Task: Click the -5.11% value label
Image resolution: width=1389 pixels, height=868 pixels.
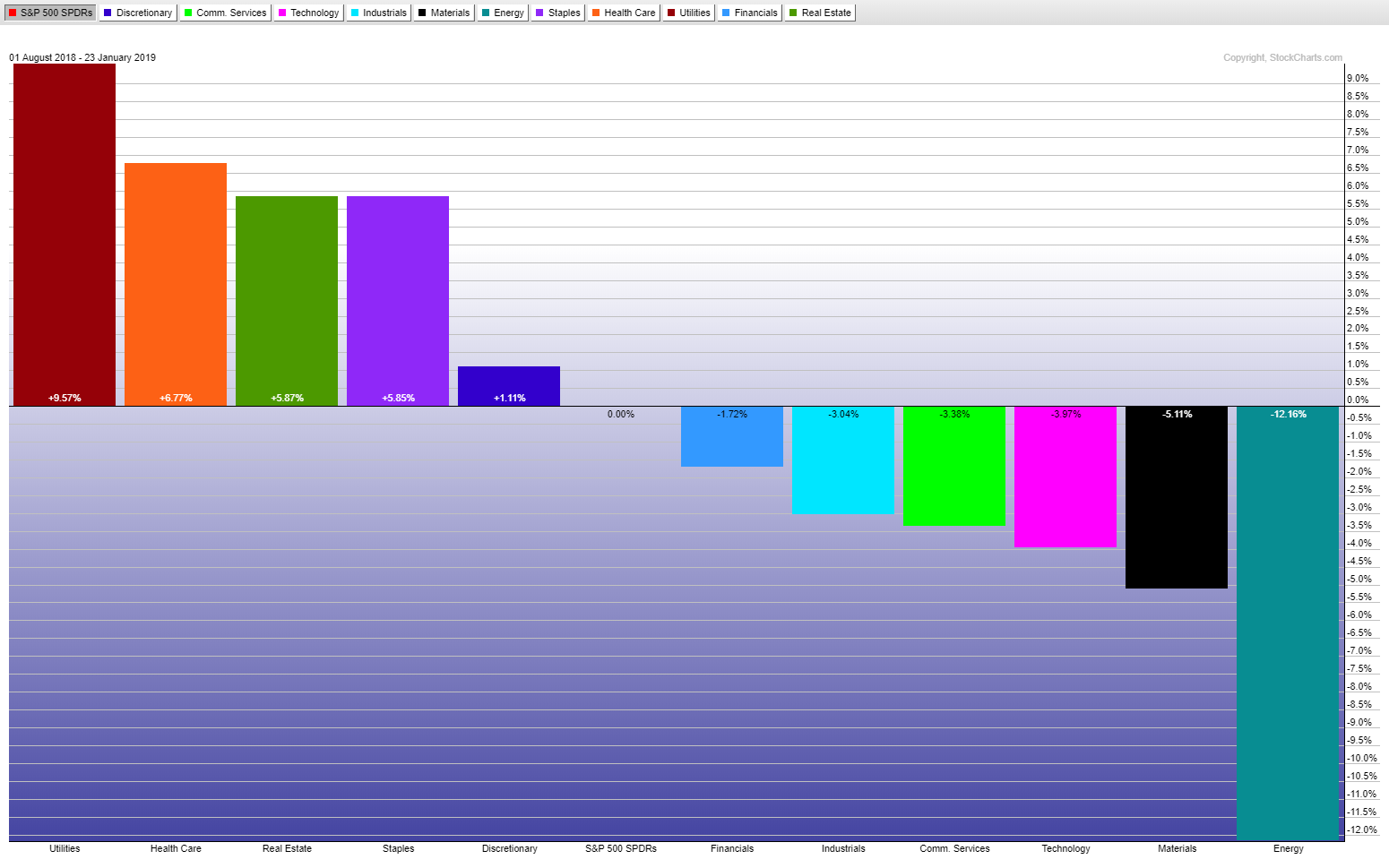Action: 1177,414
